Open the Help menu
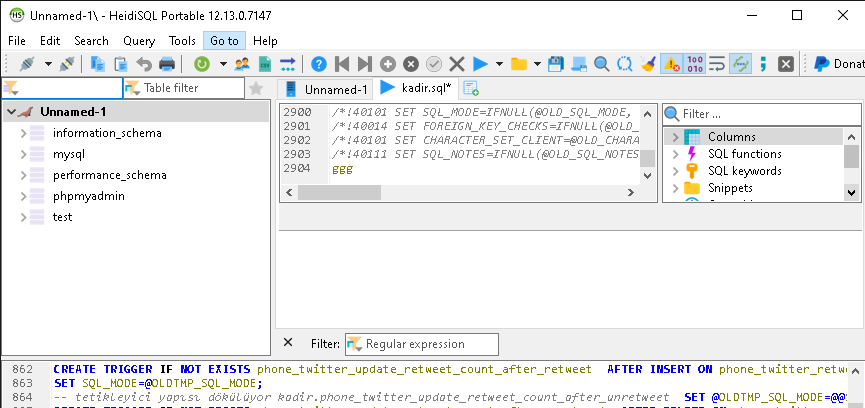865x408 pixels. pos(265,41)
